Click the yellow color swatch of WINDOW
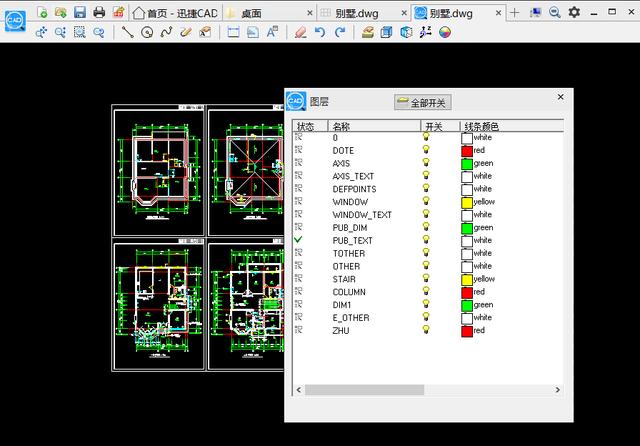This screenshot has width=640, height=446. point(467,202)
